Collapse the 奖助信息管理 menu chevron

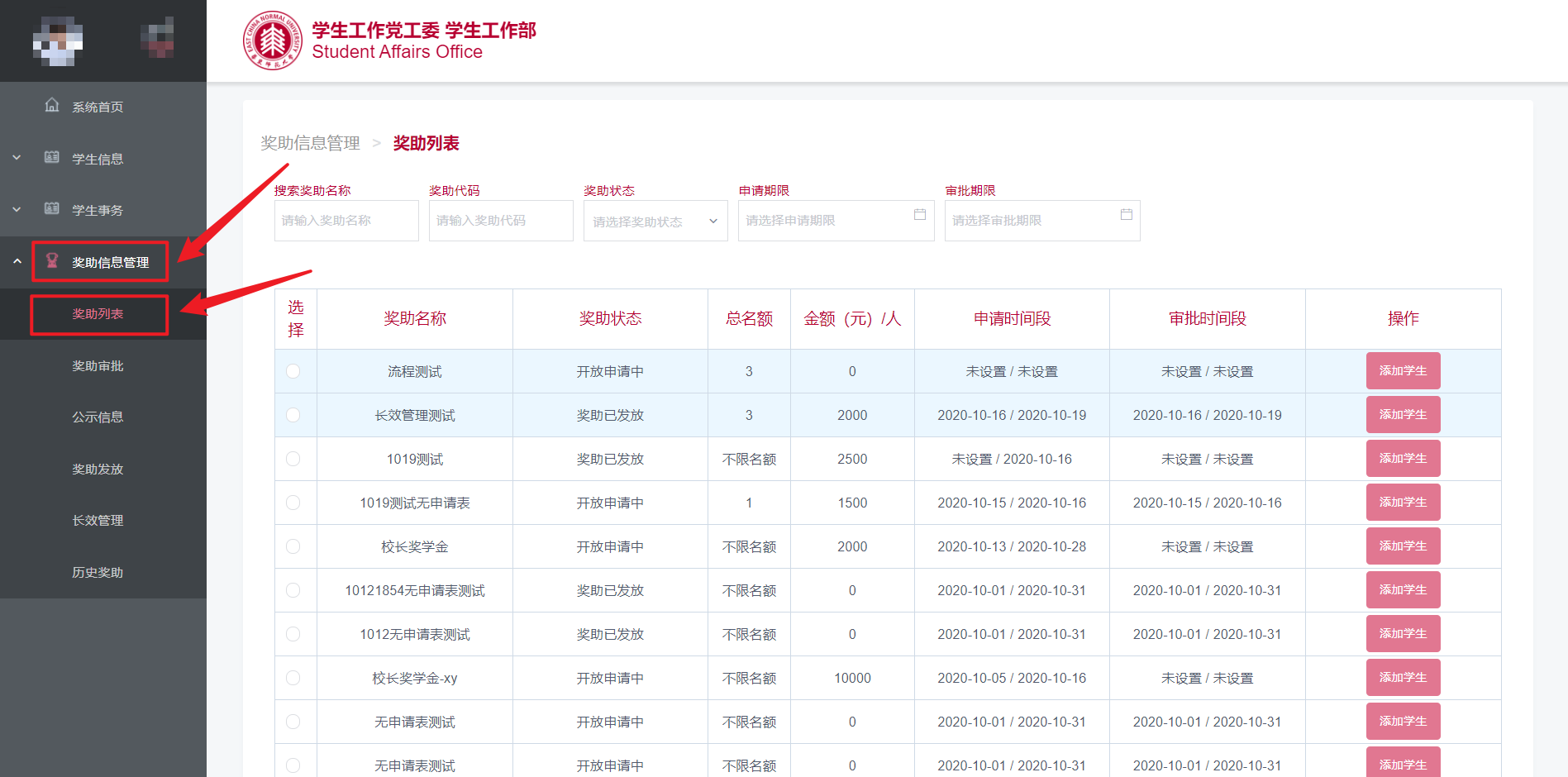point(17,261)
